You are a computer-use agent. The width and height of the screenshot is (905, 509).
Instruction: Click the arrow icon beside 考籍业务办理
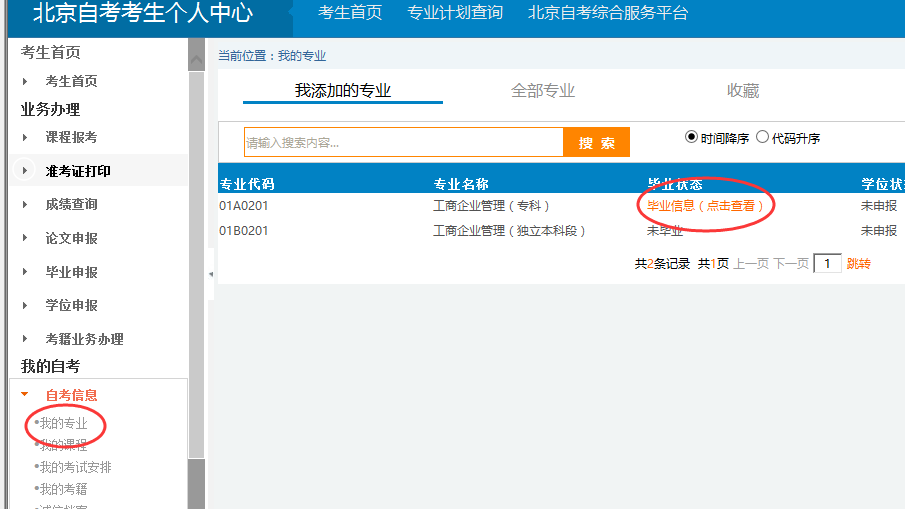click(25, 339)
